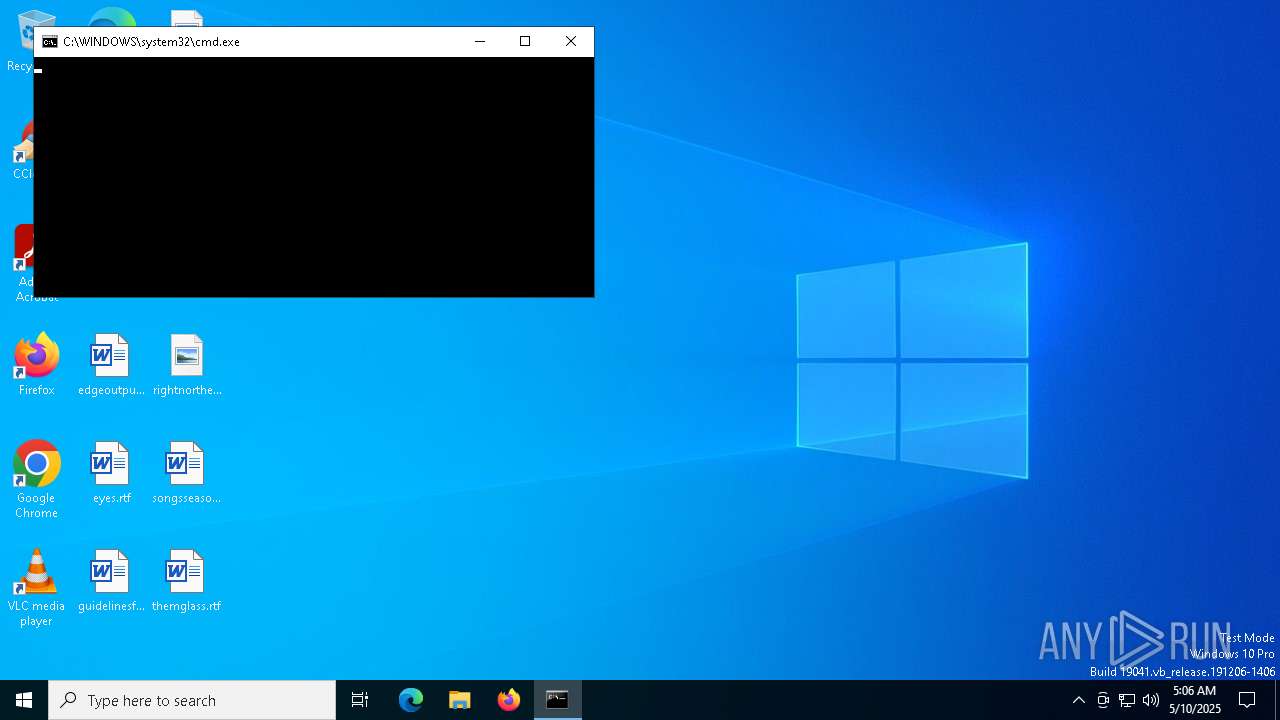The image size is (1280, 720).
Task: Launch VLC media player desktop icon
Action: click(x=36, y=587)
